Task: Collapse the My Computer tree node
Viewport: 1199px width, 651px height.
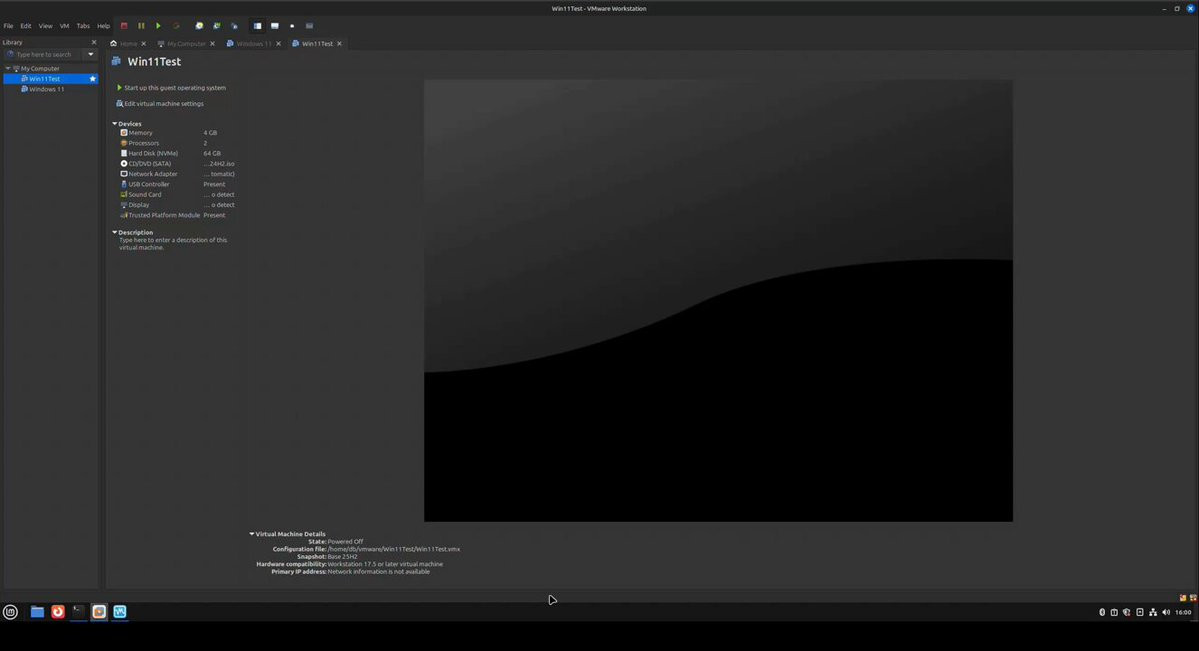Action: [x=8, y=68]
